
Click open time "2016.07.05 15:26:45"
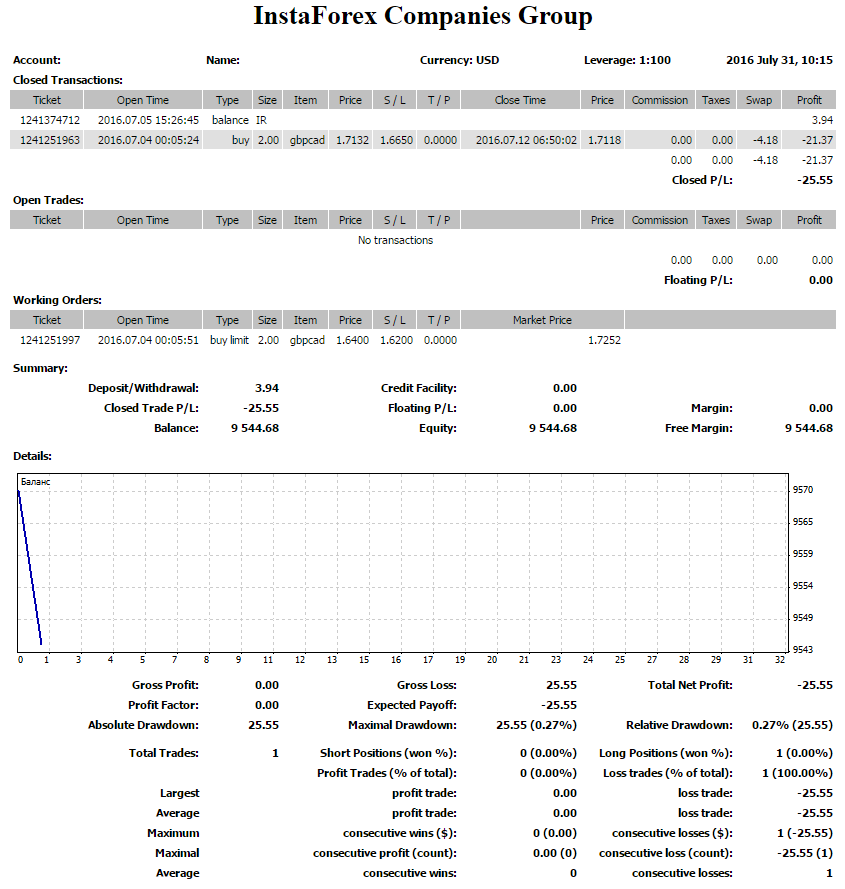pos(149,120)
